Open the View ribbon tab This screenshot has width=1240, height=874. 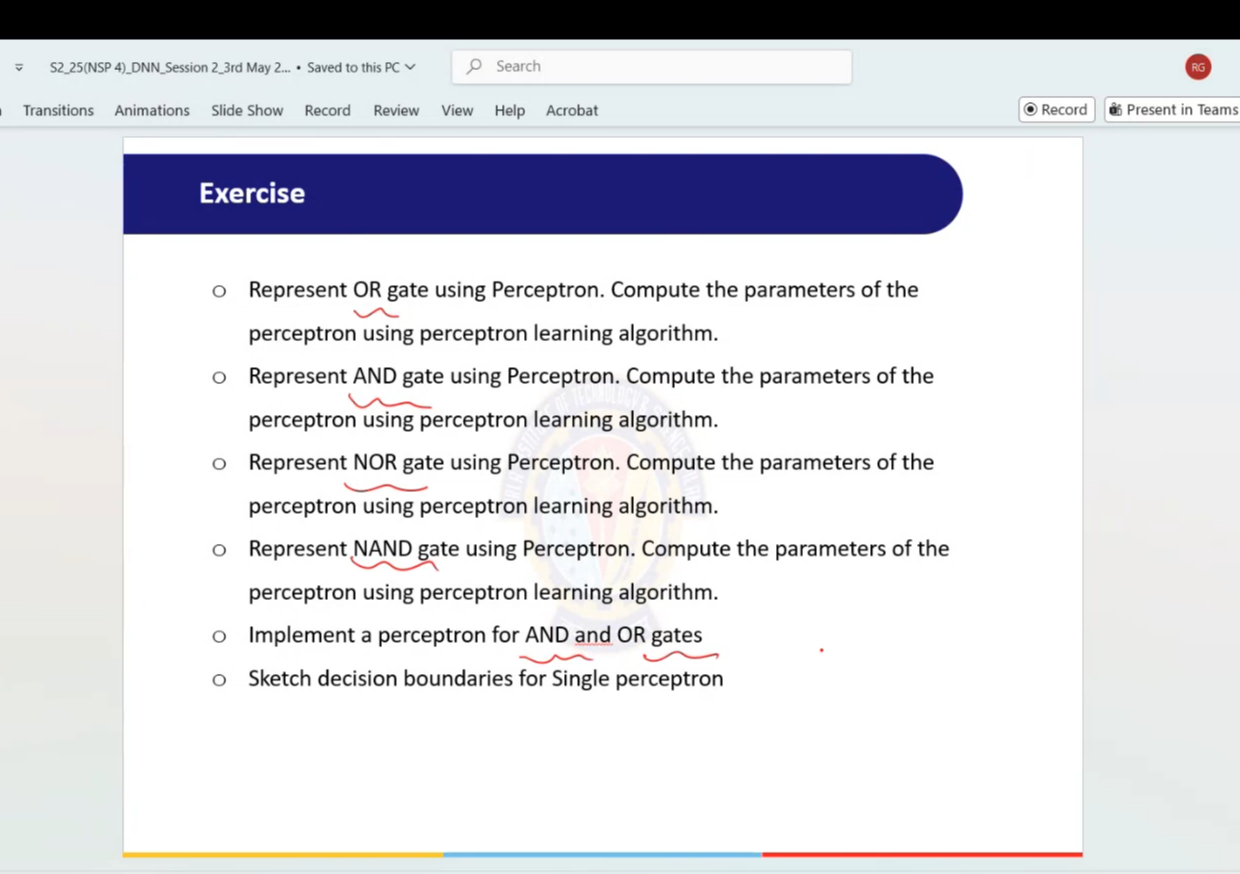pos(457,110)
